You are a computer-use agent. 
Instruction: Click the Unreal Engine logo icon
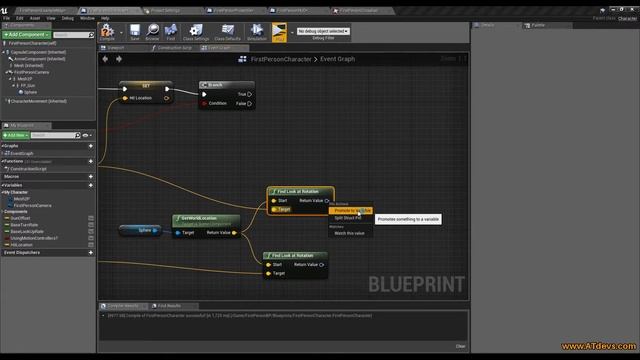pyautogui.click(x=4, y=11)
